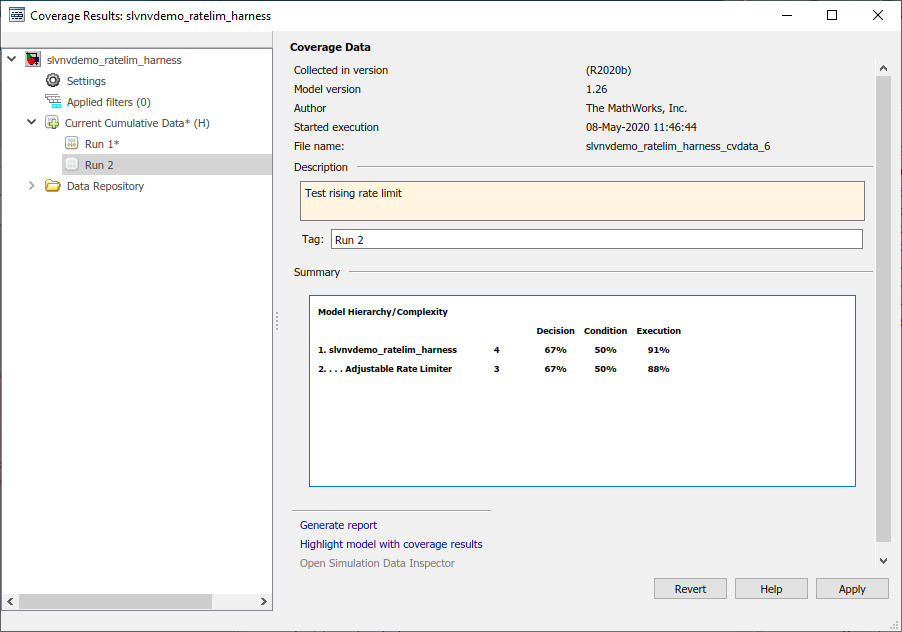This screenshot has height=632, width=902.
Task: Click the Coverage Results window title icon
Action: coord(17,16)
